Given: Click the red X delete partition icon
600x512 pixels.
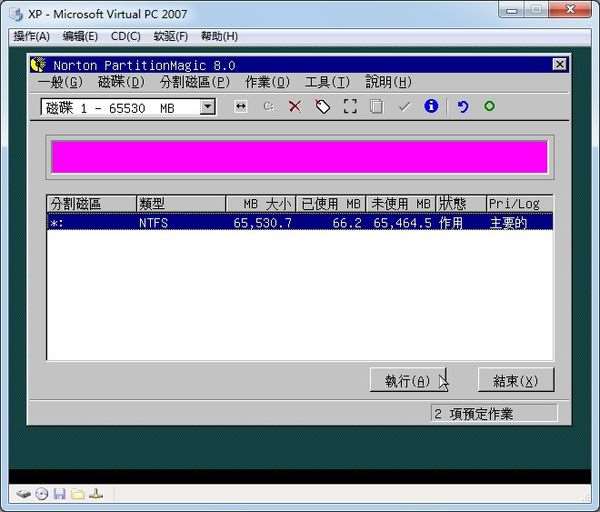Looking at the screenshot, I should point(295,106).
